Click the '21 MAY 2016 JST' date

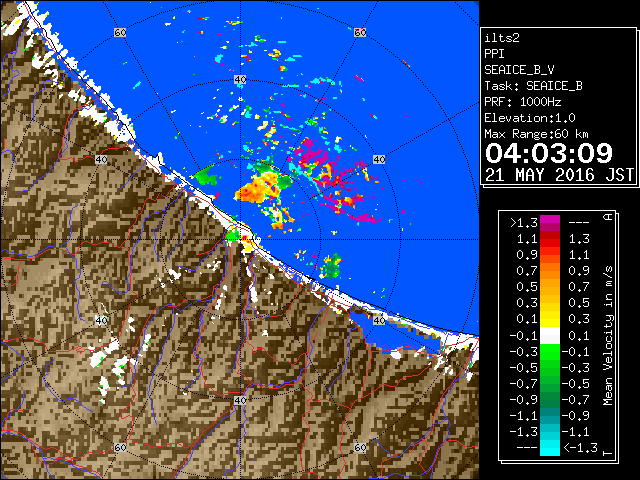[x=559, y=175]
